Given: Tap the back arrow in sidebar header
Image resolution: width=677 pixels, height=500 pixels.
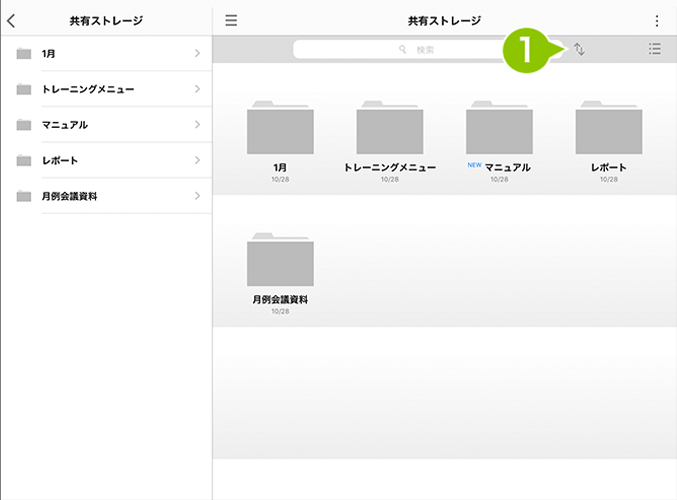Looking at the screenshot, I should [x=11, y=20].
